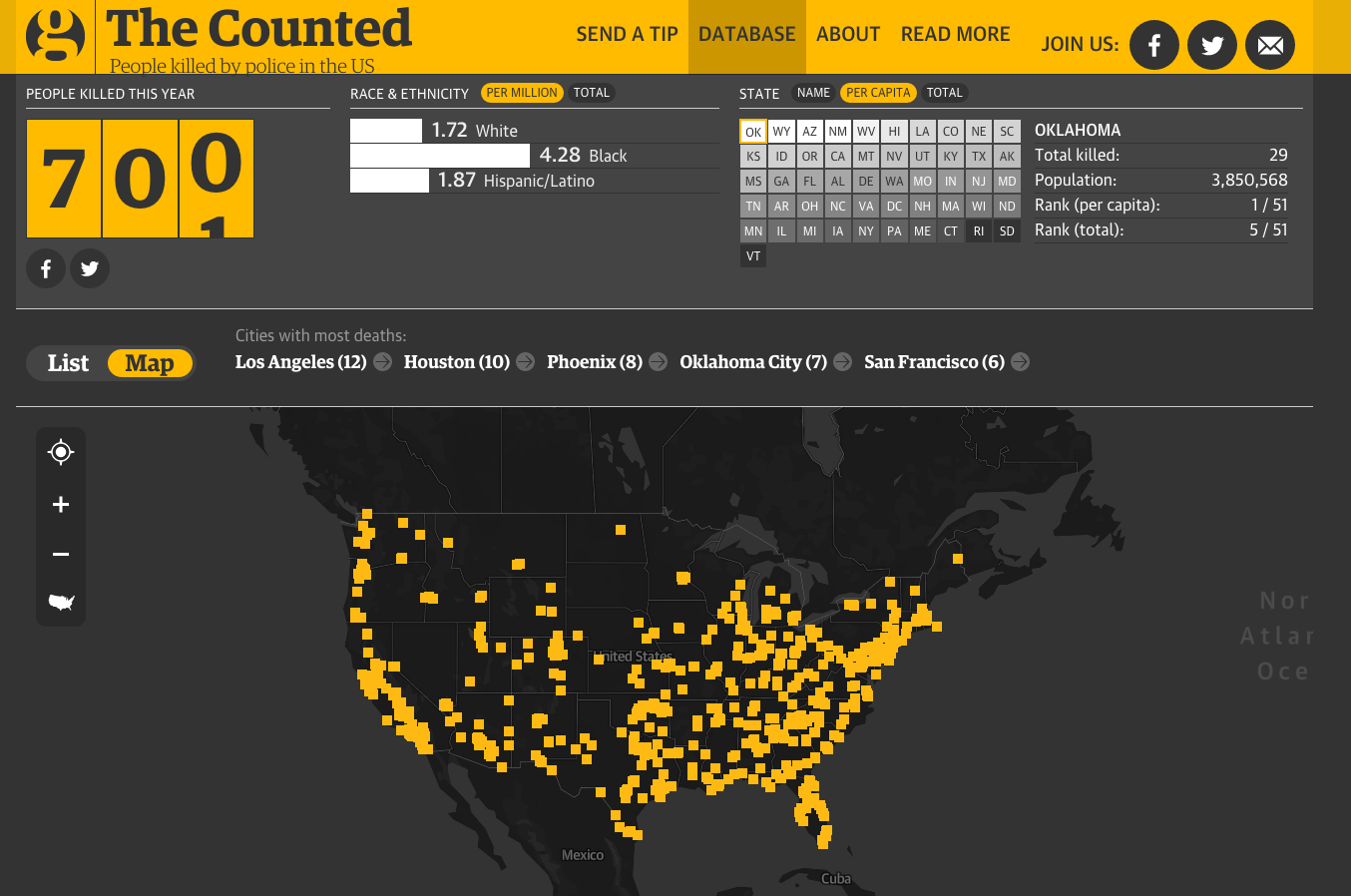
Task: Click the locate me map icon
Action: (61, 452)
